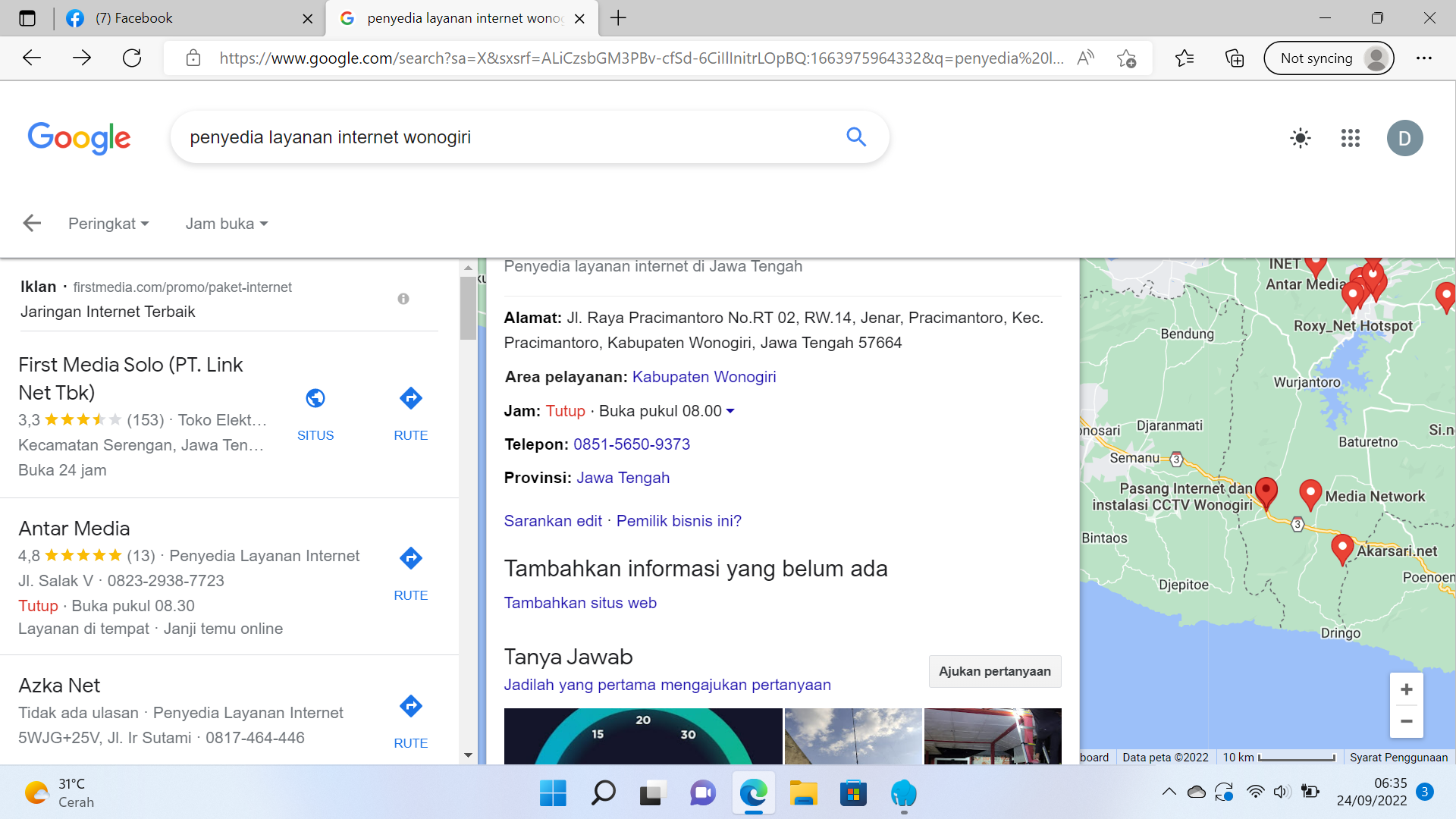The image size is (1456, 819).
Task: Click Pemilik bisnis ini? link
Action: click(679, 521)
